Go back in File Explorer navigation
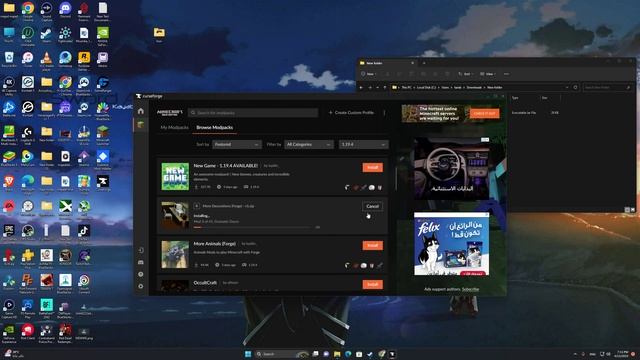Screen dimensions: 640x360 tap(361, 87)
